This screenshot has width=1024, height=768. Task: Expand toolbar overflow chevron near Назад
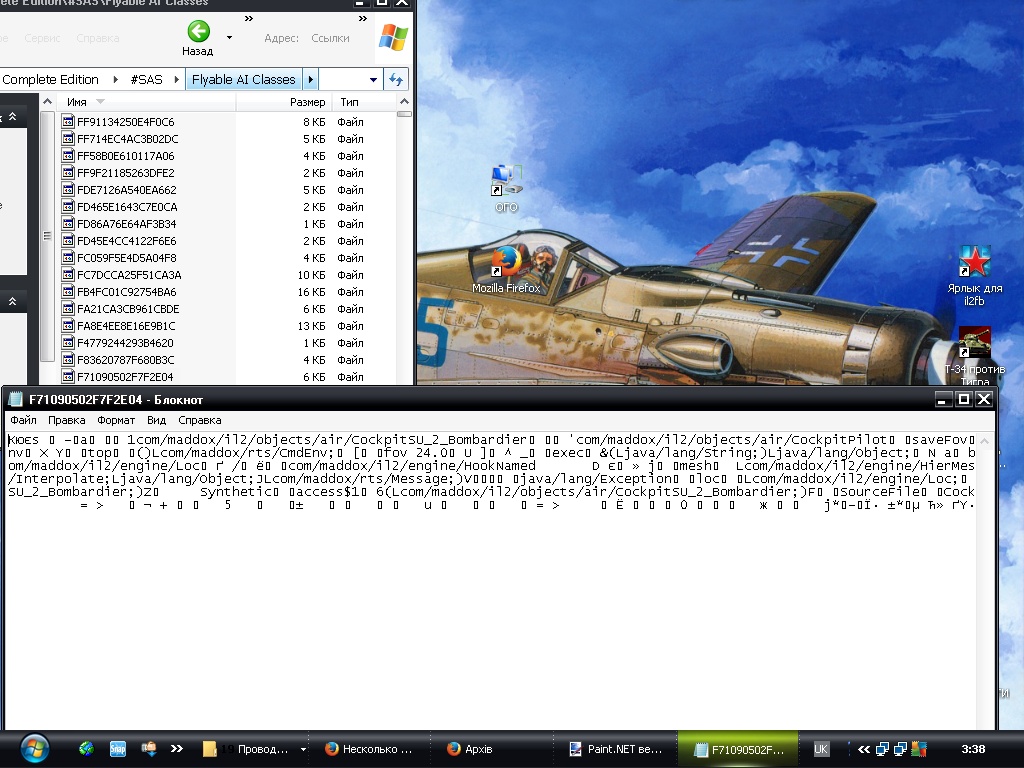[249, 19]
